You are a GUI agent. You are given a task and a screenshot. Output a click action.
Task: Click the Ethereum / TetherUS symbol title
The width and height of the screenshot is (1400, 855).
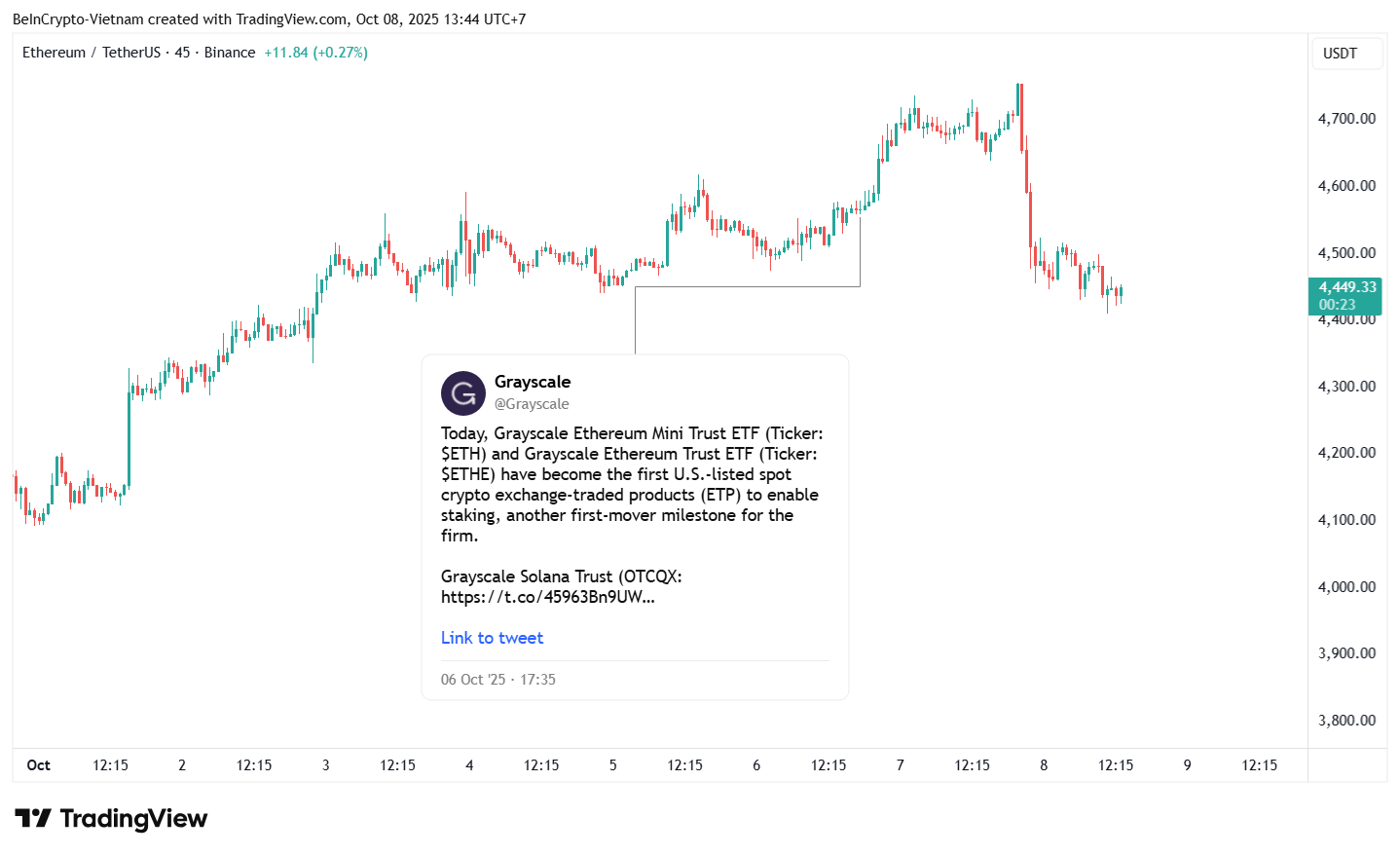pos(92,53)
